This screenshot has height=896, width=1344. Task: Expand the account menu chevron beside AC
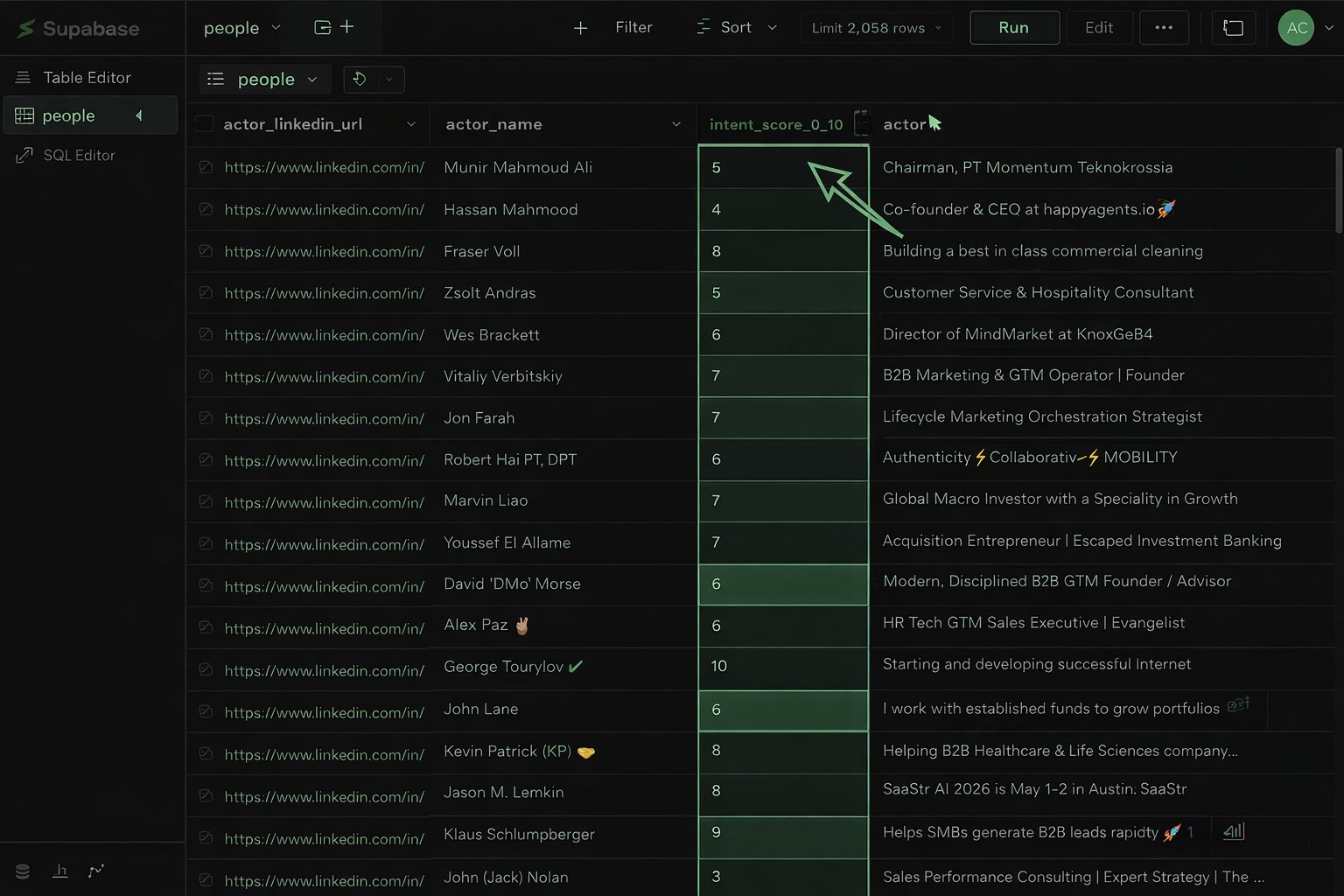pos(1329,28)
